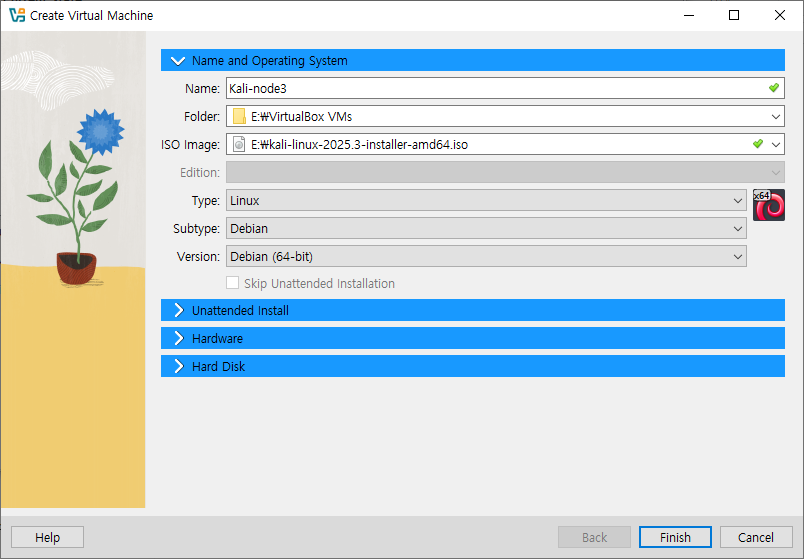Click the ISO path text kali-linux-2025.3-installer-amd64.iso
The image size is (804, 559).
click(x=359, y=145)
